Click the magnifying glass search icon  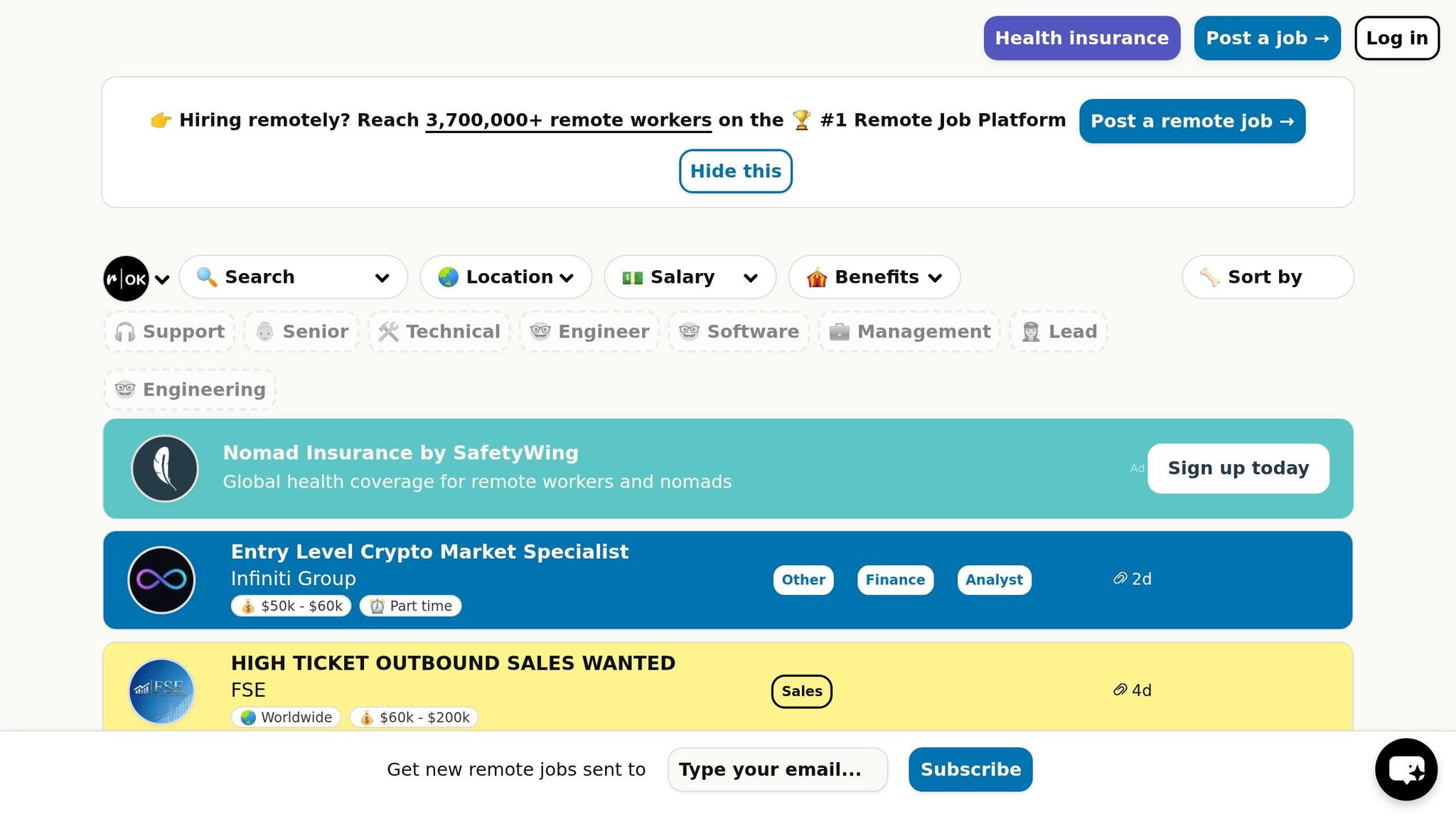tap(207, 277)
